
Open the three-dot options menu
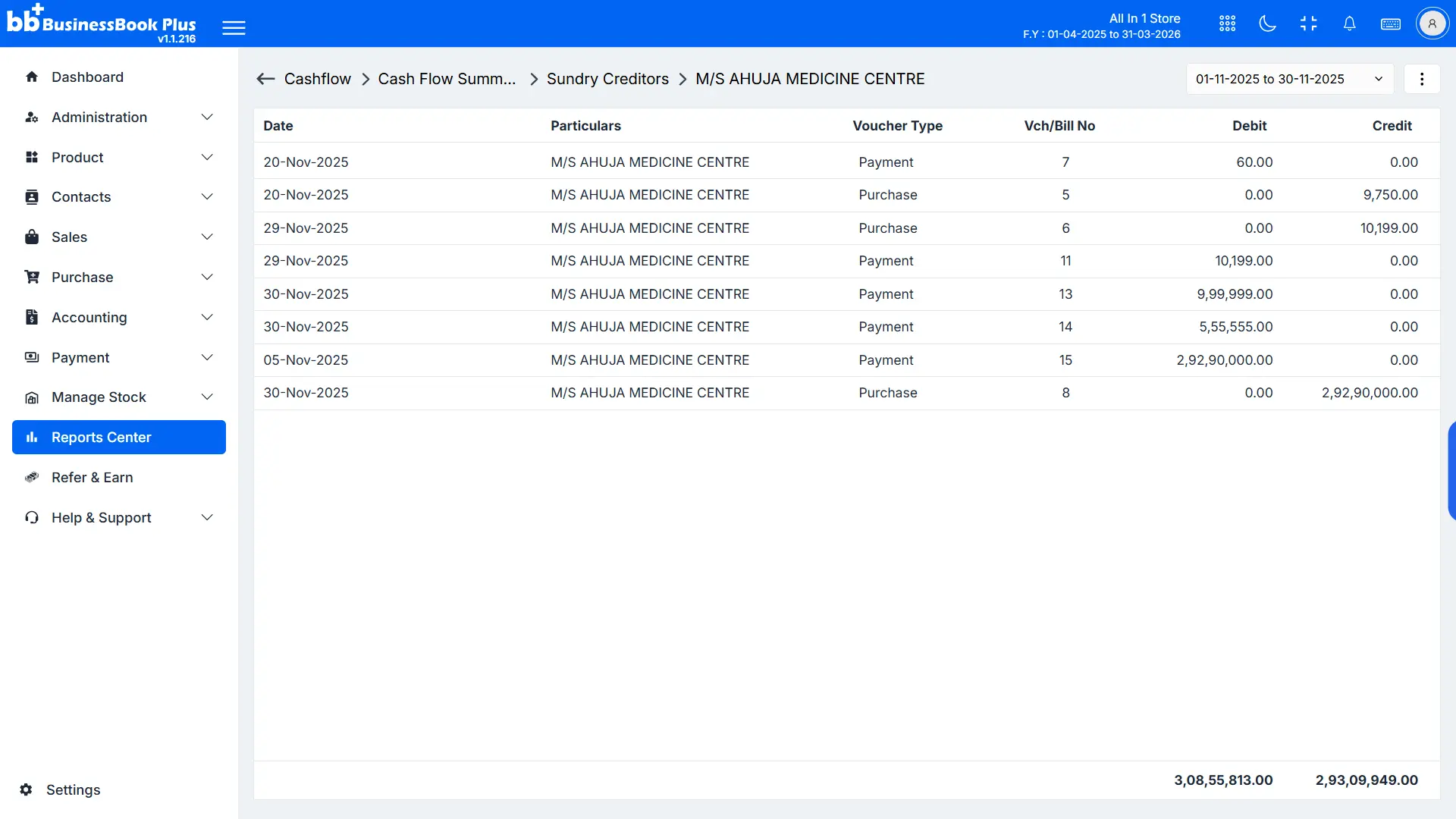click(x=1423, y=79)
